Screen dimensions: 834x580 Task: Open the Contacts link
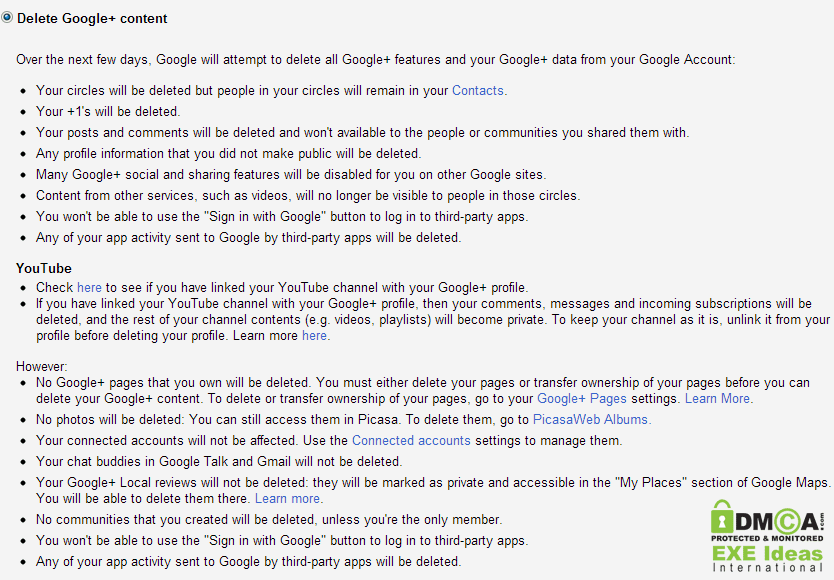[x=479, y=90]
